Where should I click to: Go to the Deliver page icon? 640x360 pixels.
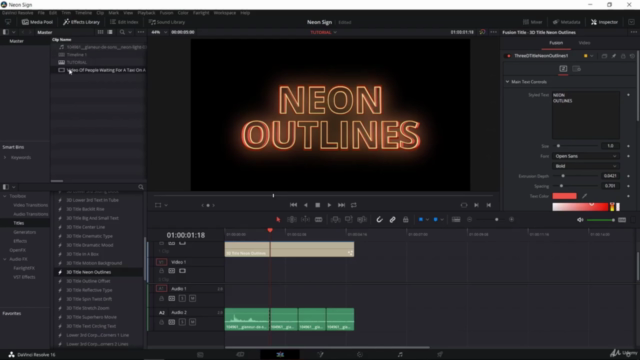tap(440, 354)
